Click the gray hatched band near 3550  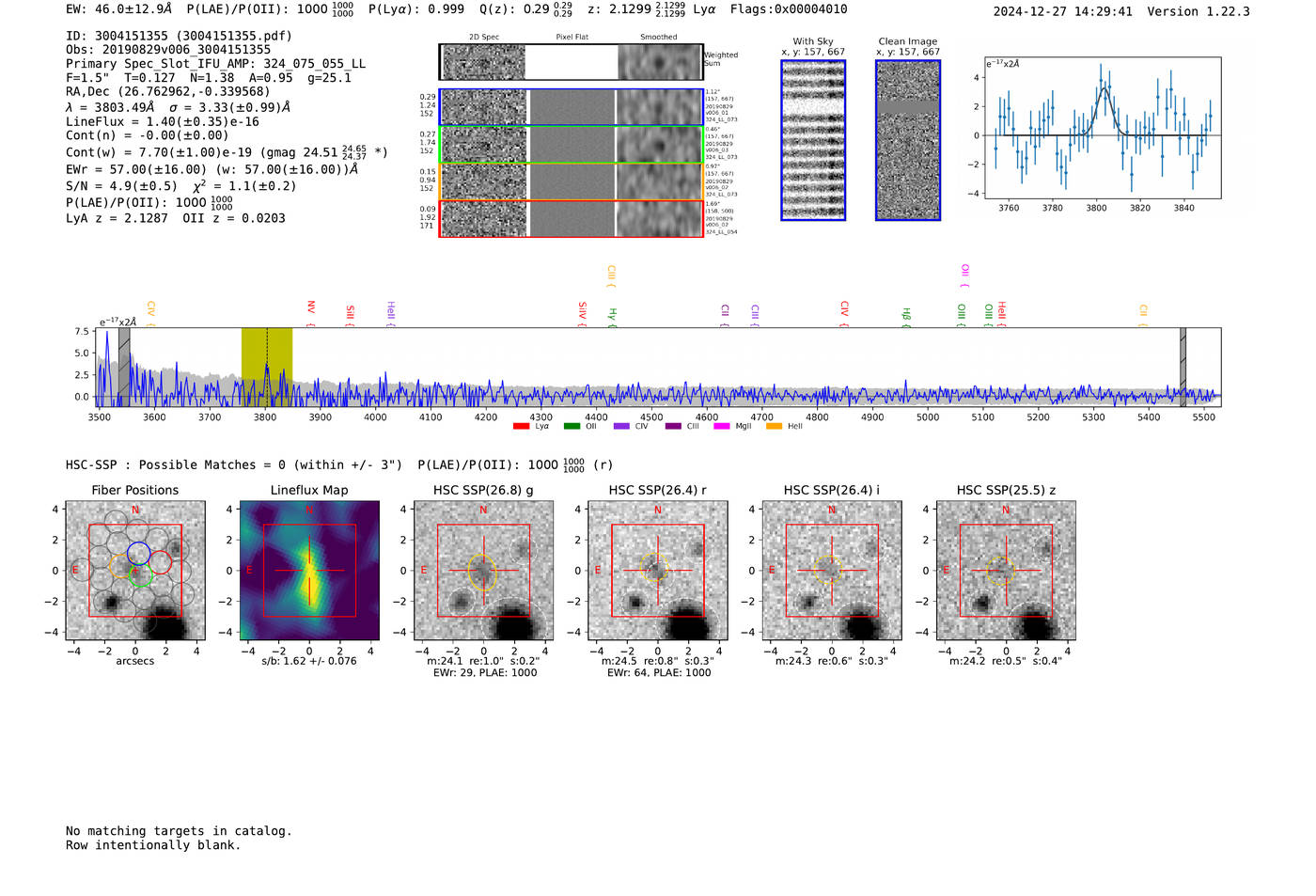[x=124, y=367]
